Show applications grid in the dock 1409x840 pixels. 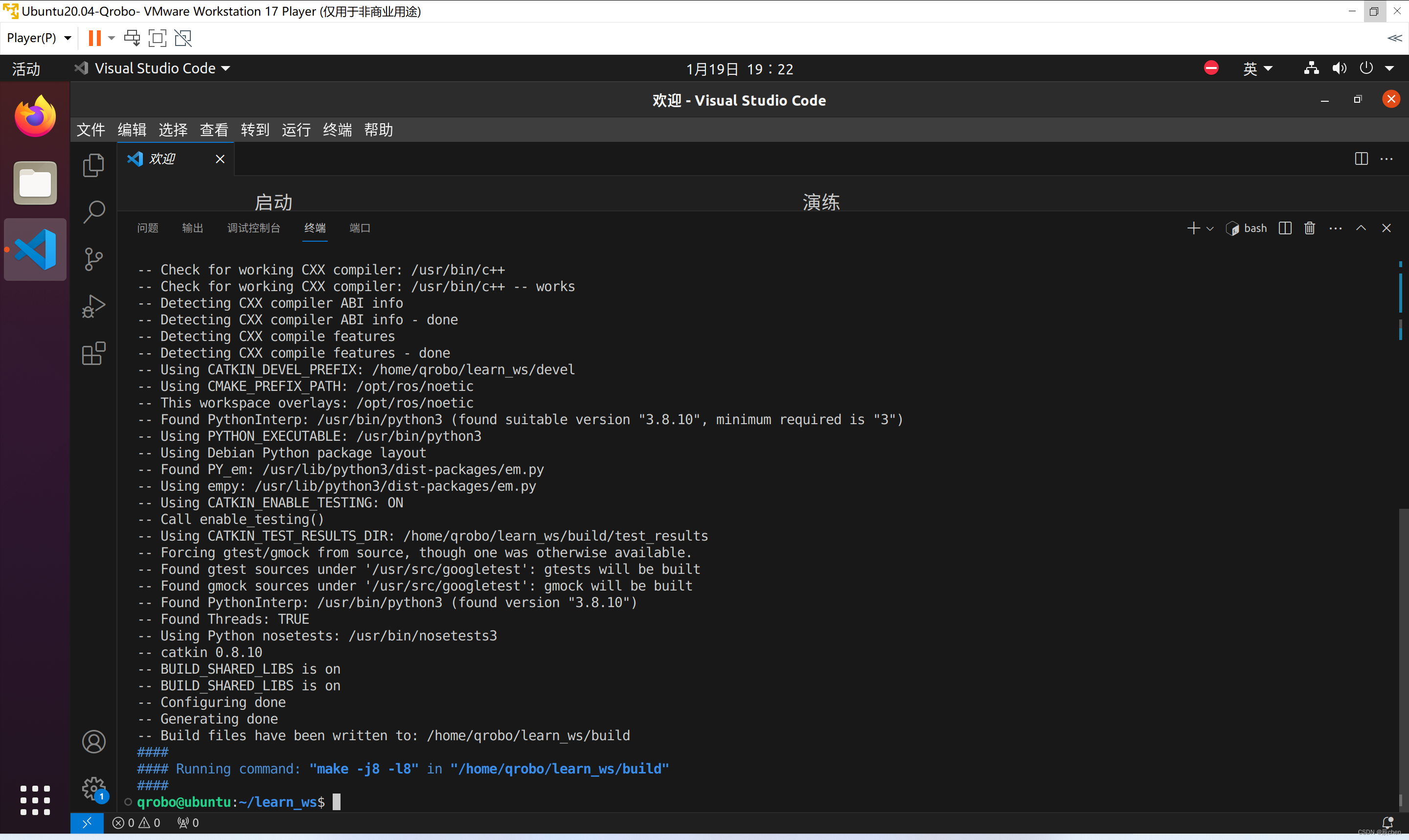tap(35, 800)
